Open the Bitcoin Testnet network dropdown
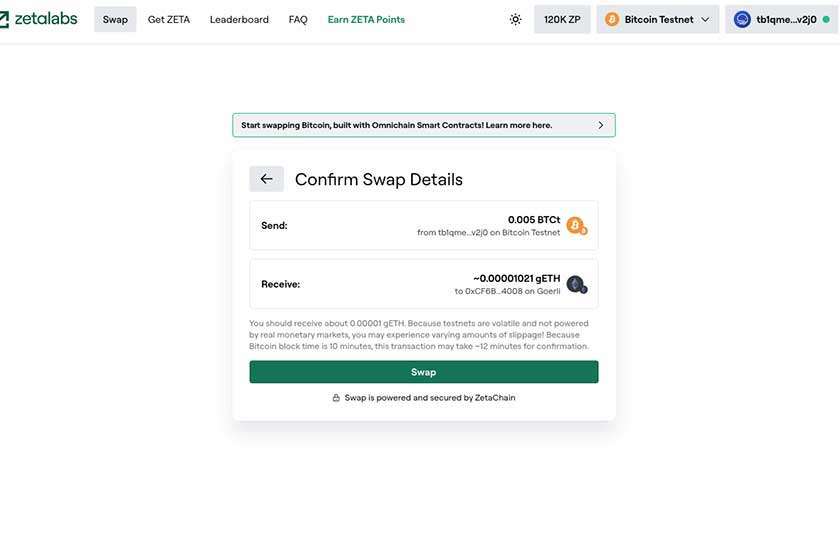Image resolution: width=840 pixels, height=560 pixels. point(658,19)
